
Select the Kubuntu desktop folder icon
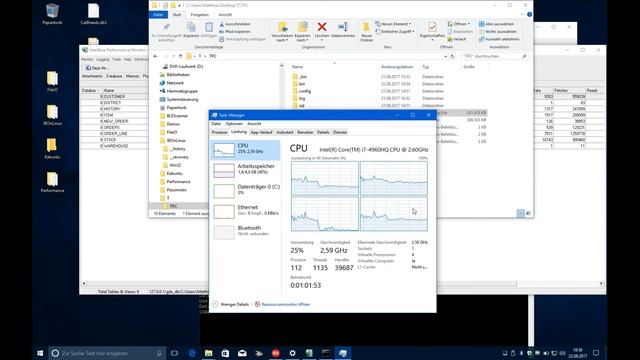52,149
